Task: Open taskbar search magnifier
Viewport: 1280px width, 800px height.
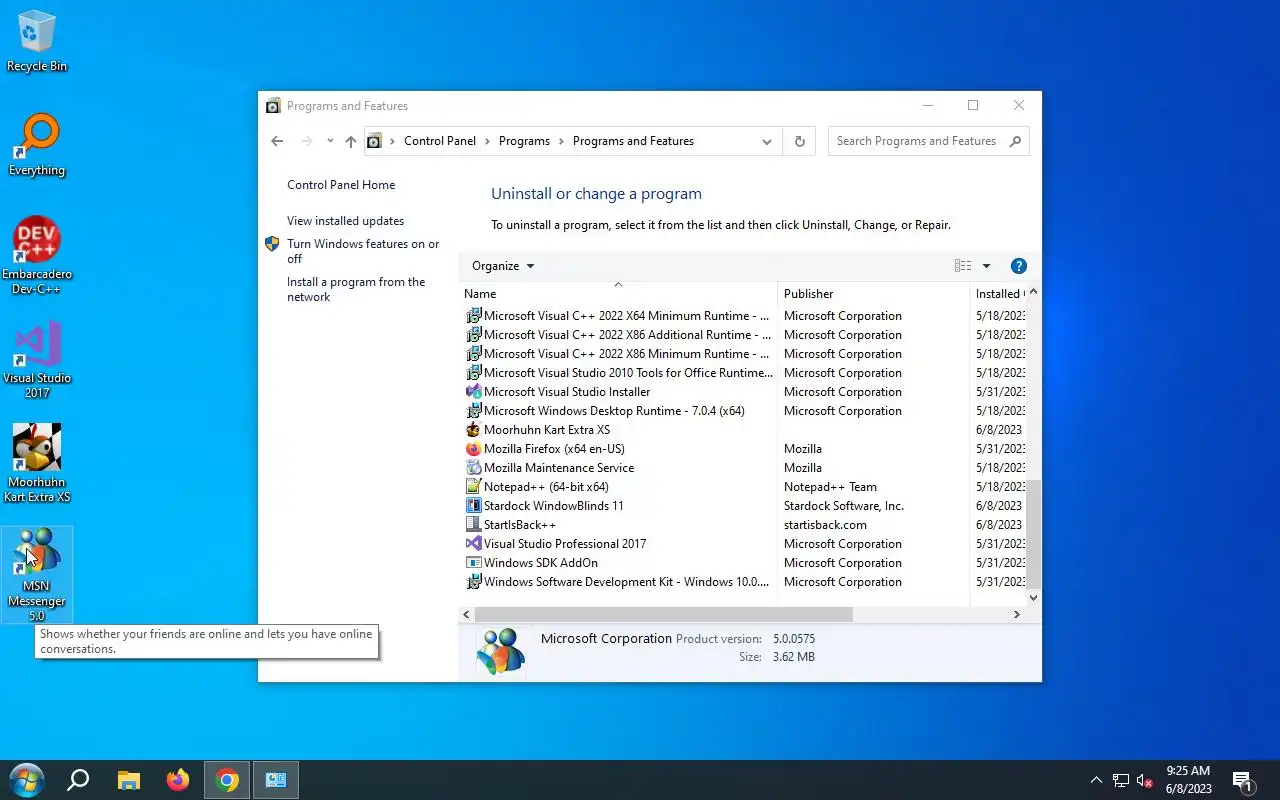Action: (x=78, y=780)
